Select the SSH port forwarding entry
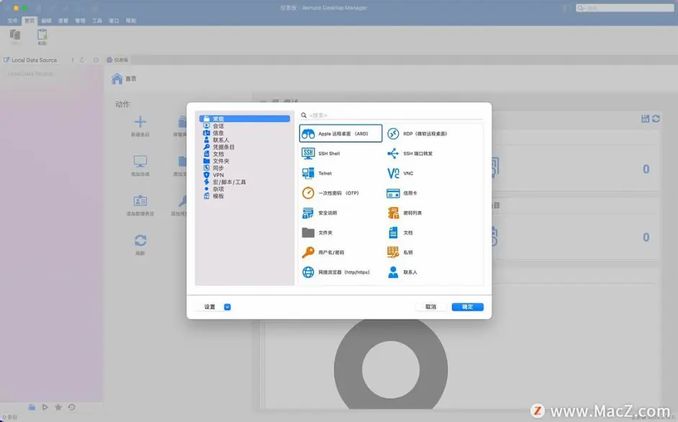This screenshot has width=678, height=422. click(410, 153)
